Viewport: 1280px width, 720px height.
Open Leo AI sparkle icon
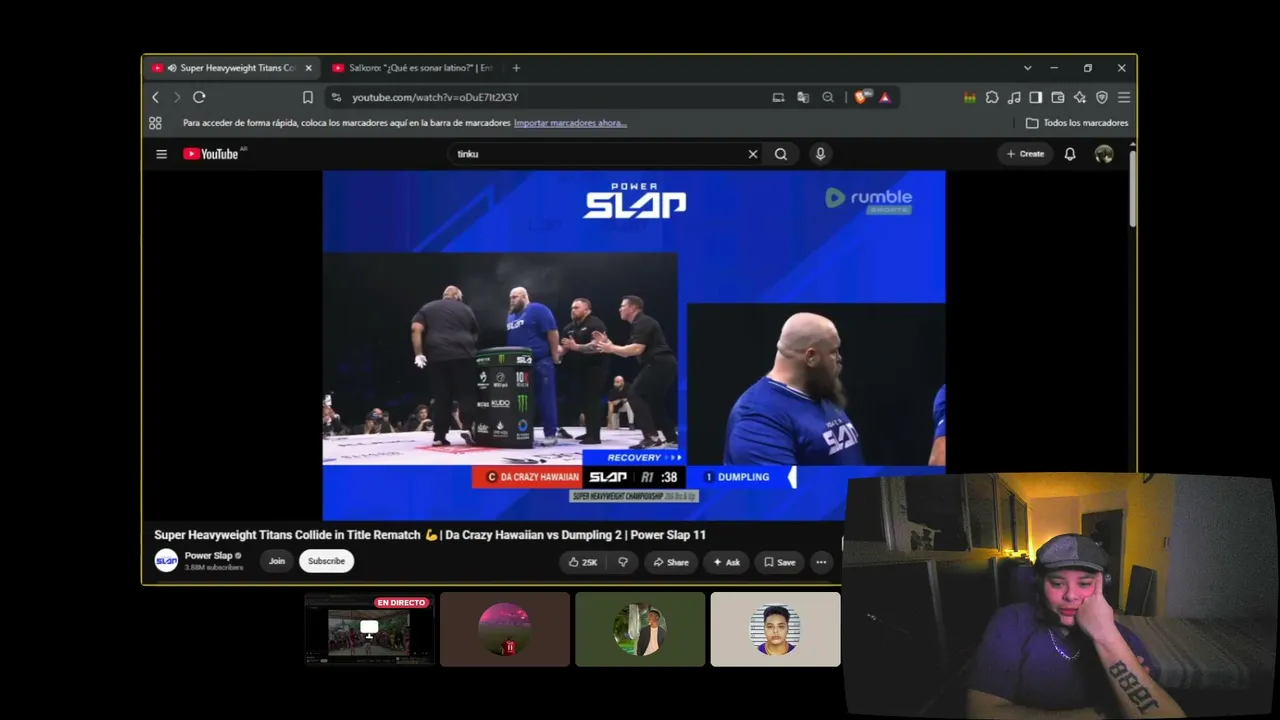[x=1080, y=97]
